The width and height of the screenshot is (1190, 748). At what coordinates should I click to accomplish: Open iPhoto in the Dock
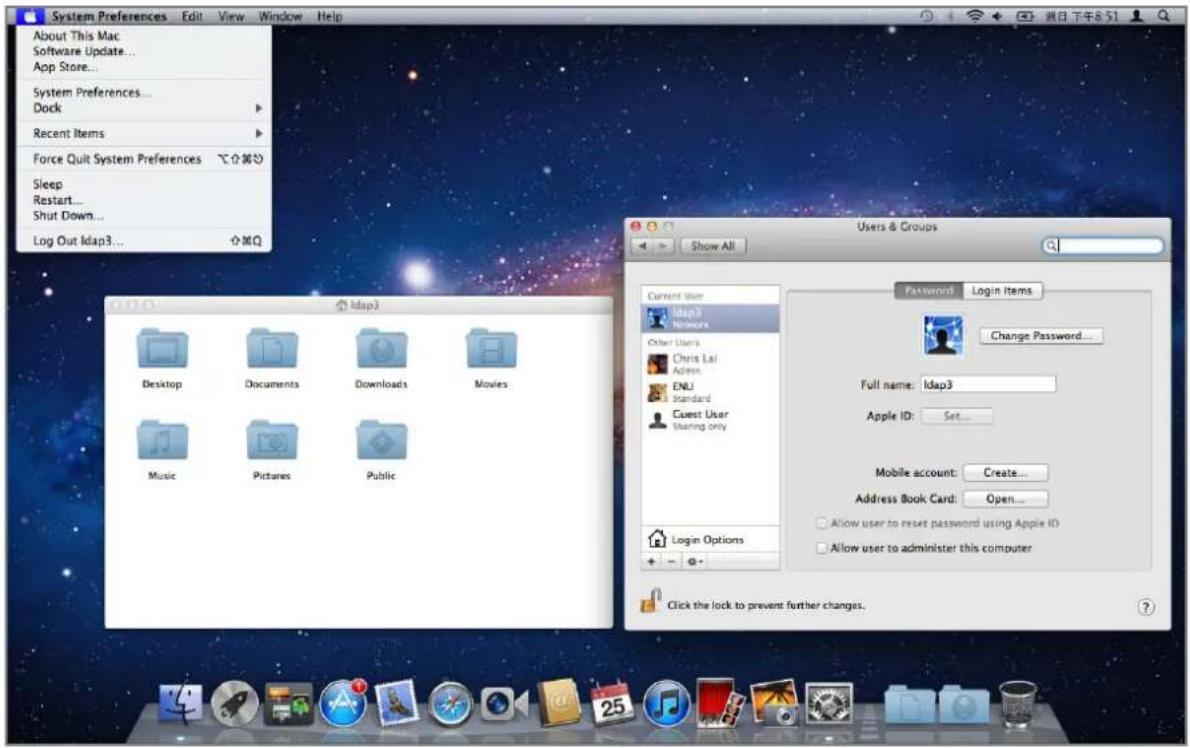(x=774, y=702)
